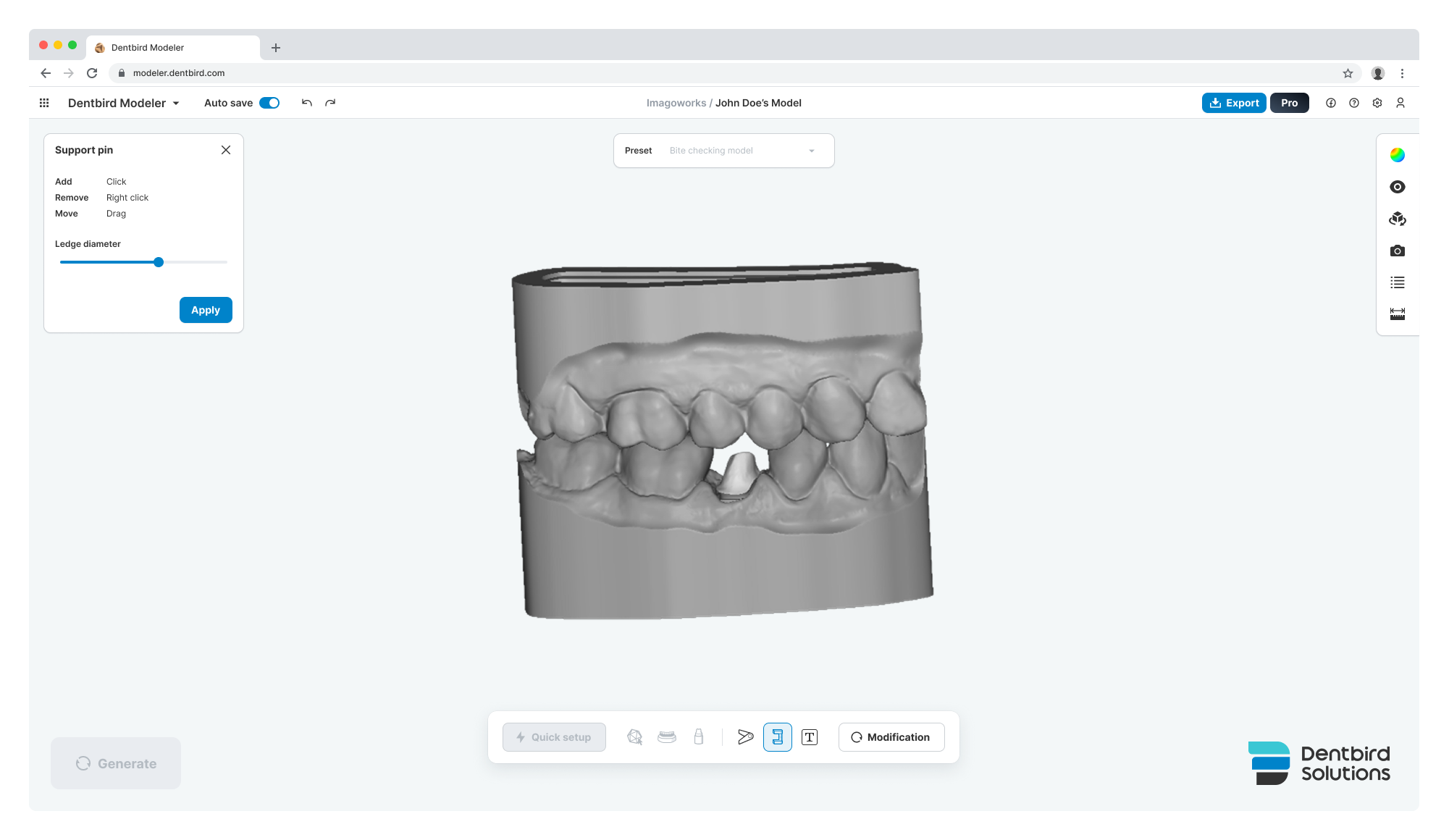Select the text label tool
1449x840 pixels.
(809, 737)
